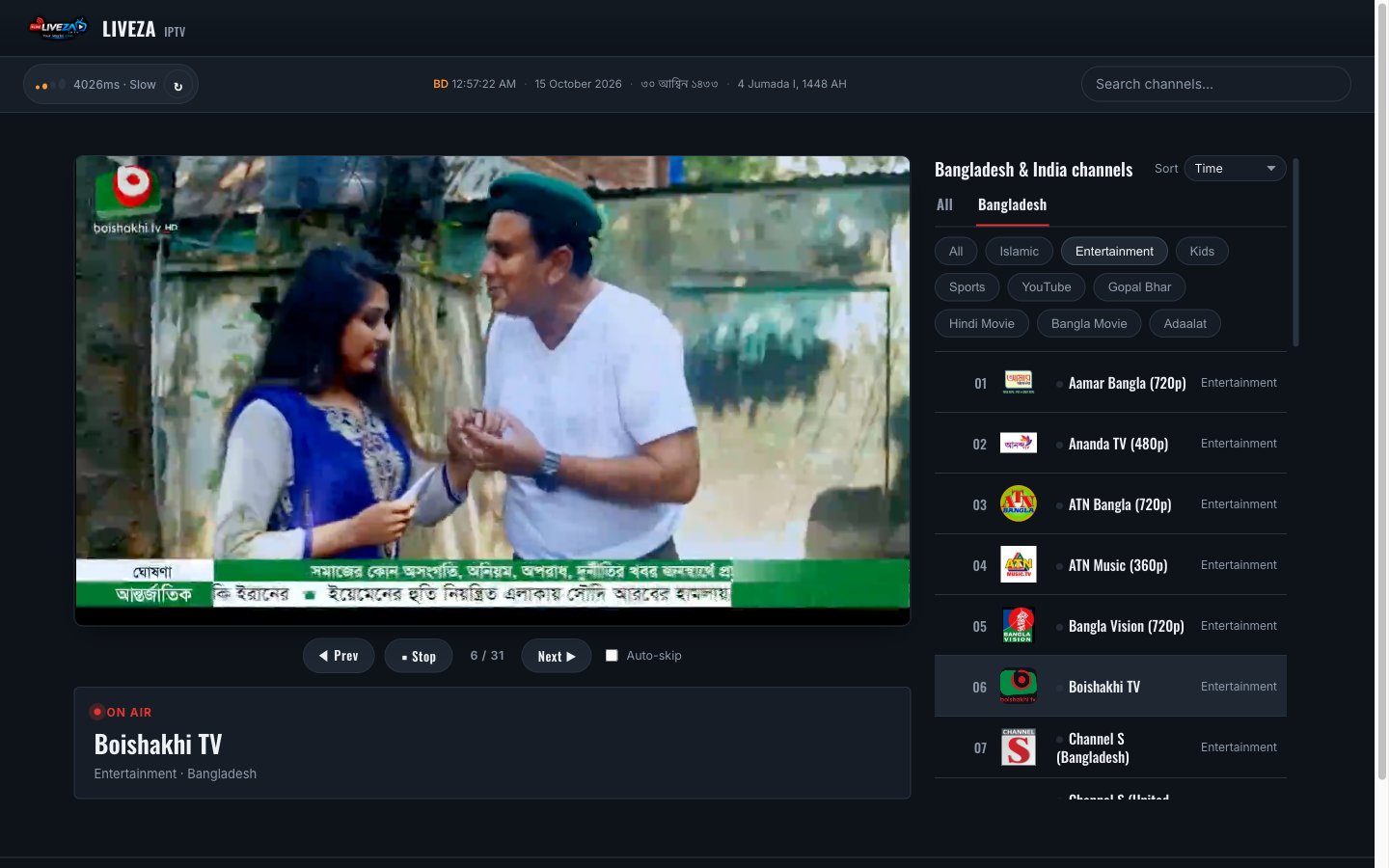Click the ON AIR indicator
The height and width of the screenshot is (868, 1389).
(x=122, y=713)
